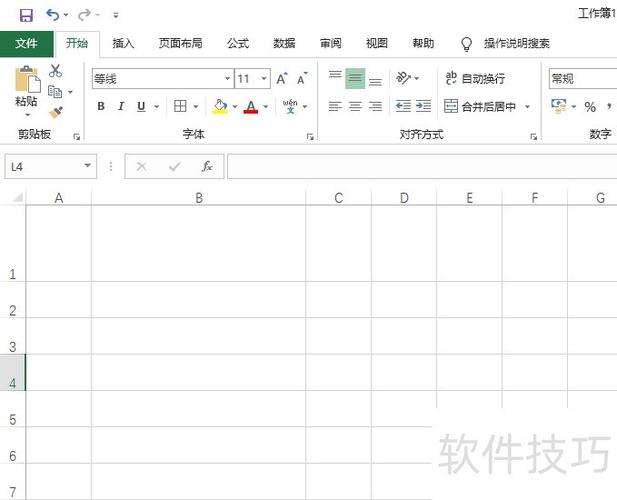The image size is (617, 500).
Task: Switch to the 数据 ribbon tab
Action: click(284, 43)
